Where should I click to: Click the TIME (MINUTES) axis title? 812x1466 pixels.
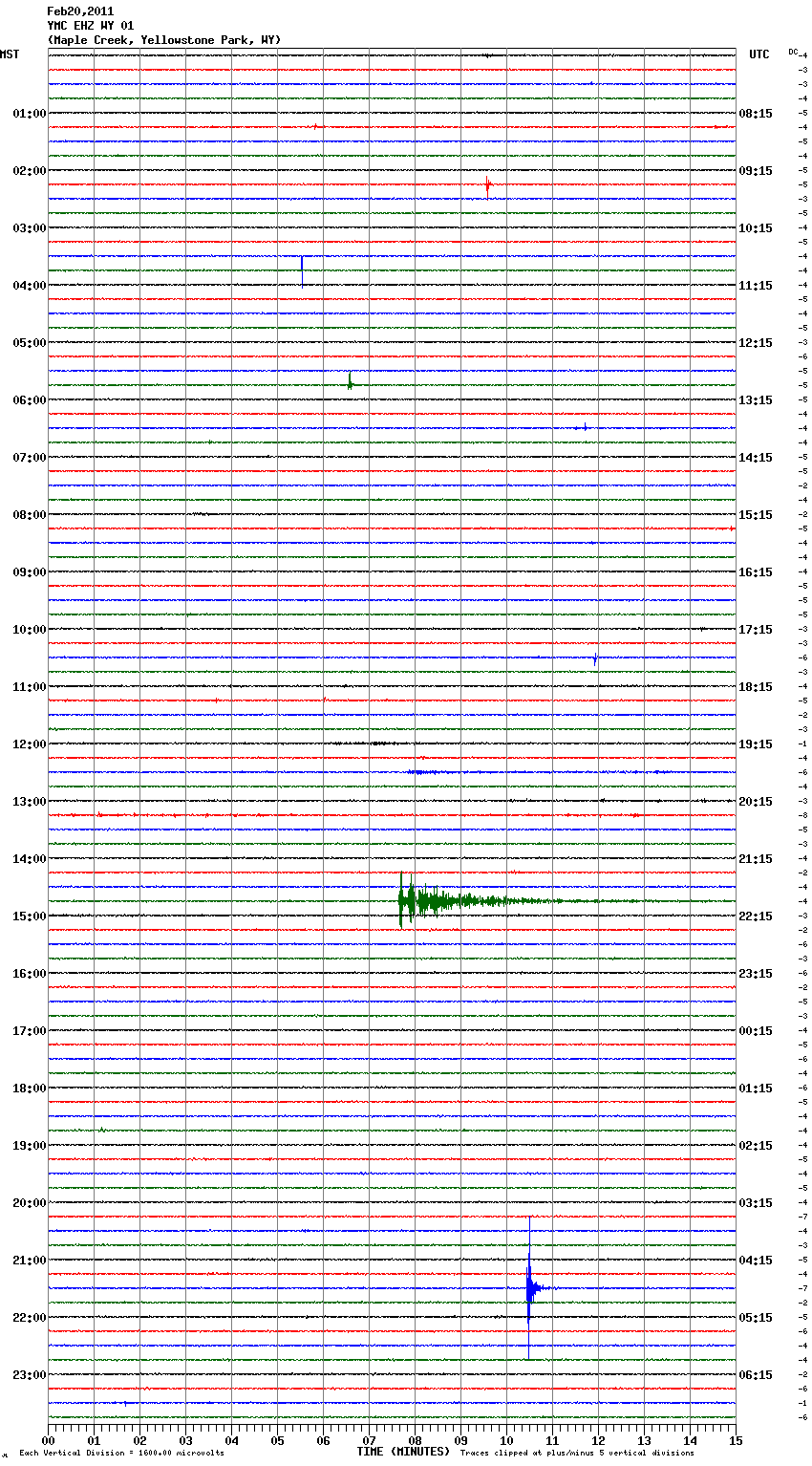point(402,1452)
